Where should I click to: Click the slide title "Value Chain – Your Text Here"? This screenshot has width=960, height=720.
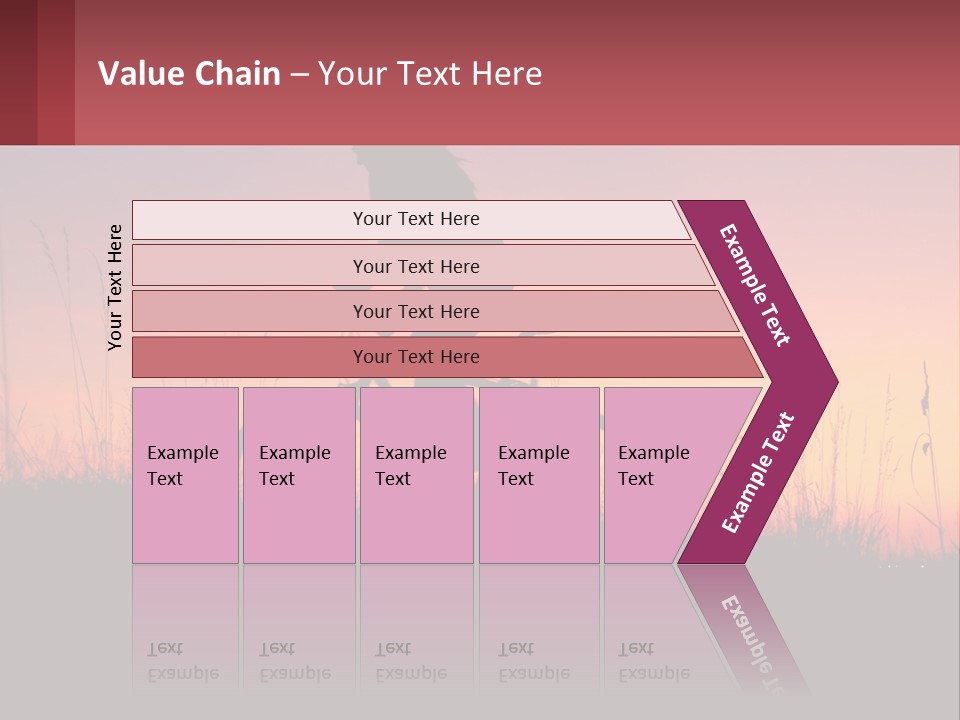point(320,74)
